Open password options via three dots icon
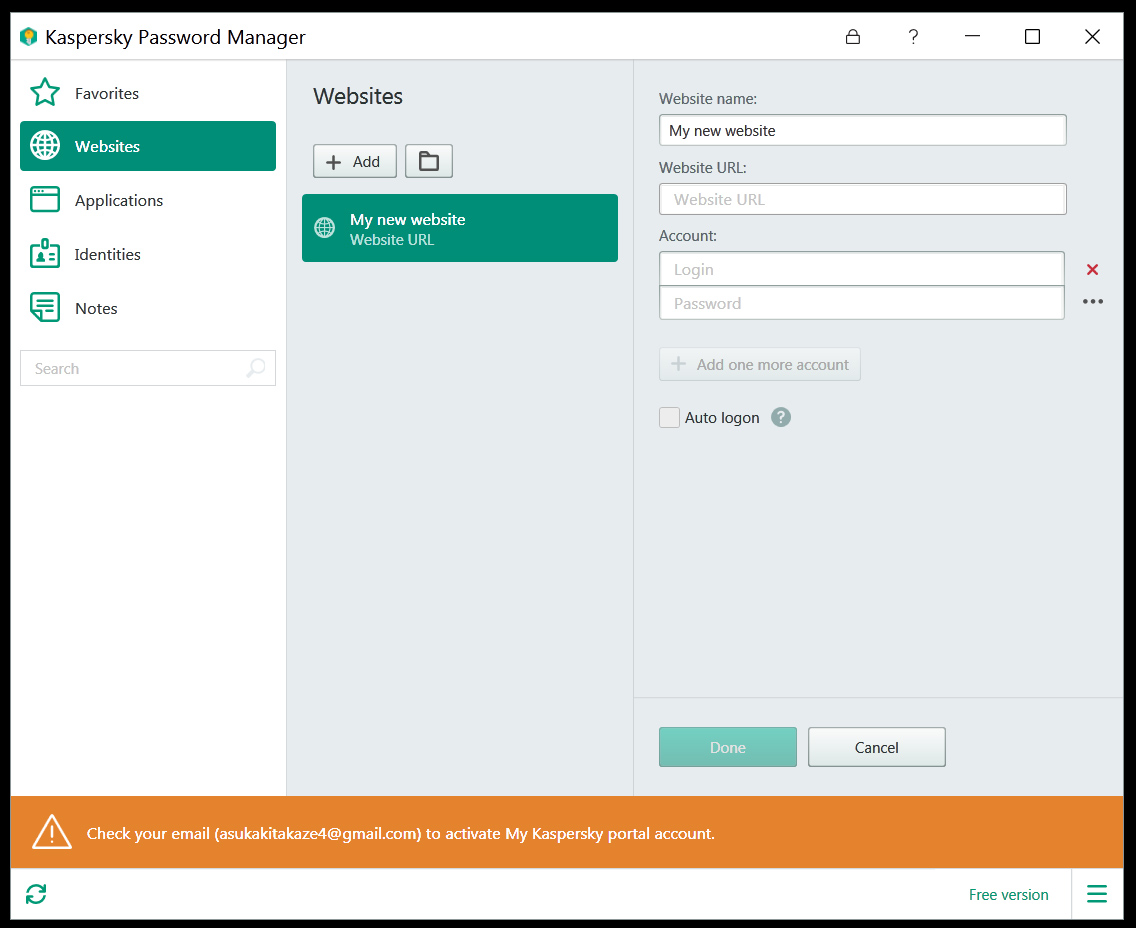This screenshot has width=1136, height=928. (x=1093, y=301)
